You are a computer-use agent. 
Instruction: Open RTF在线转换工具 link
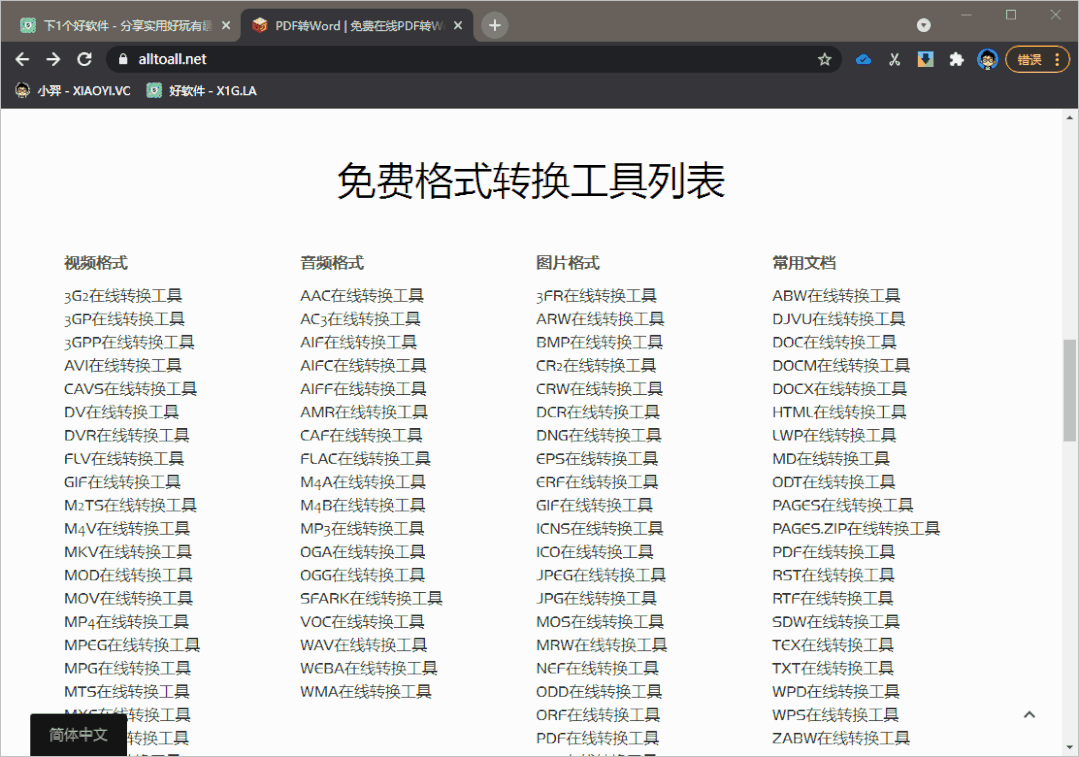833,598
